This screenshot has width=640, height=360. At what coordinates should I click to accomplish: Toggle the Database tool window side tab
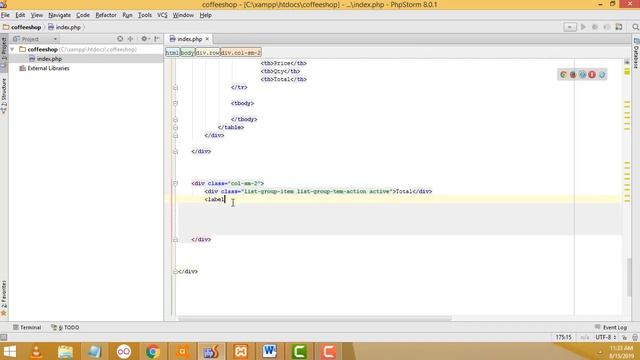(636, 53)
